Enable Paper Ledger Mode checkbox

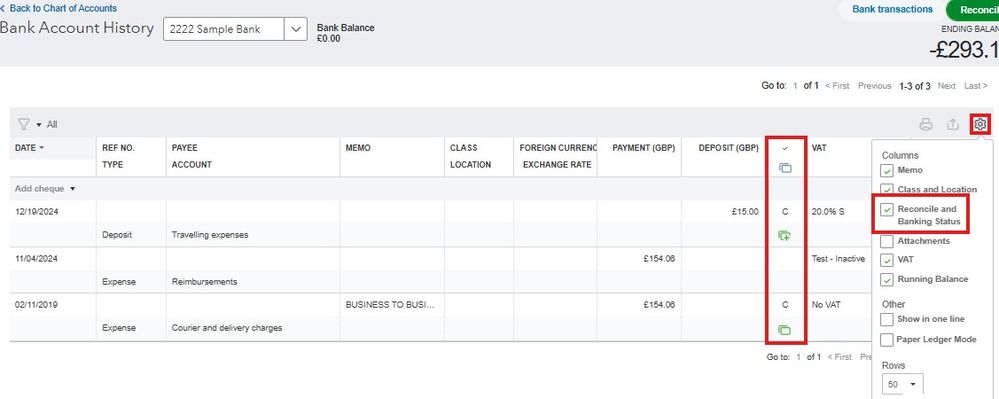(x=886, y=340)
